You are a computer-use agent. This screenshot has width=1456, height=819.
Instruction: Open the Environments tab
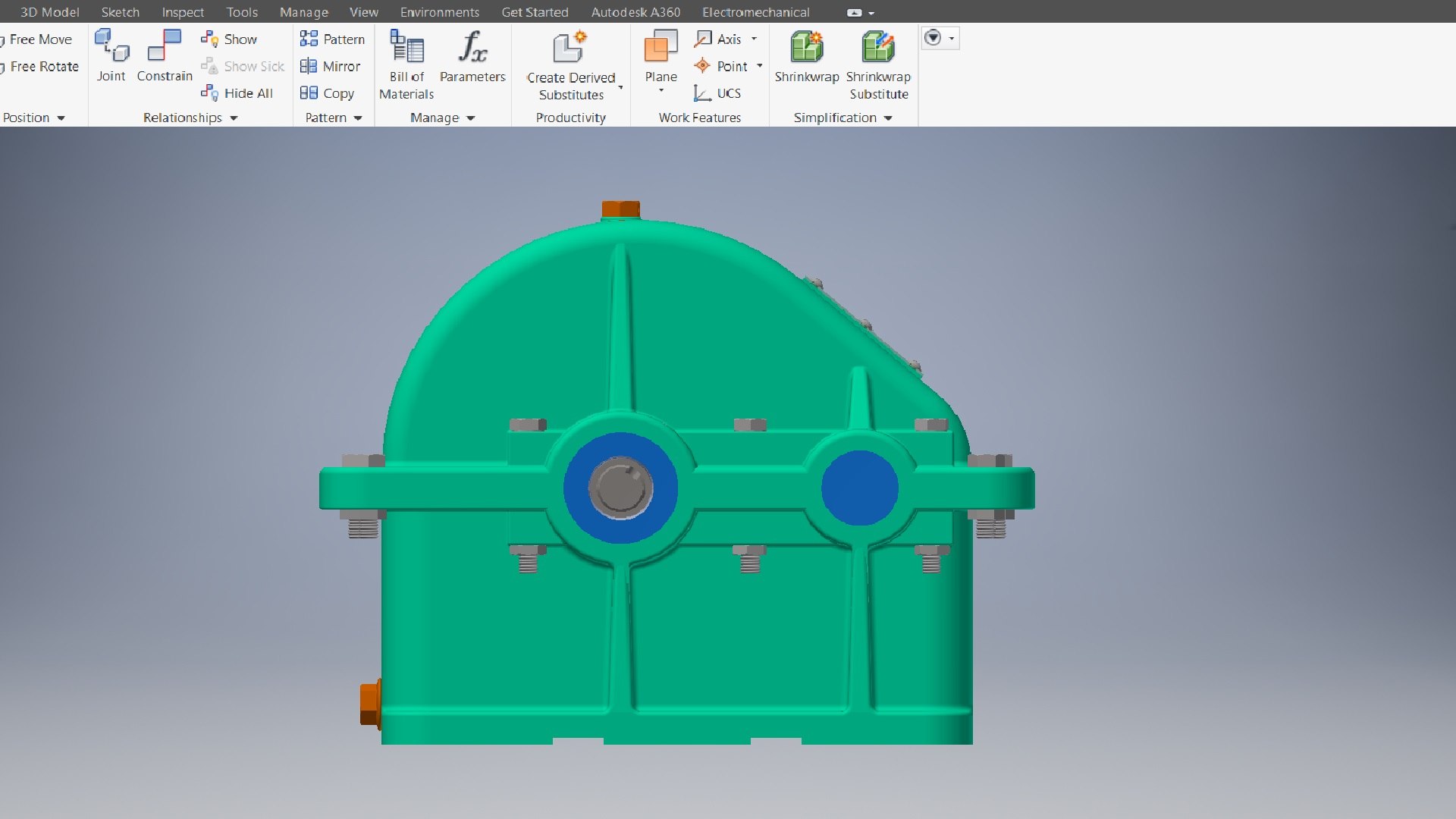[x=440, y=12]
